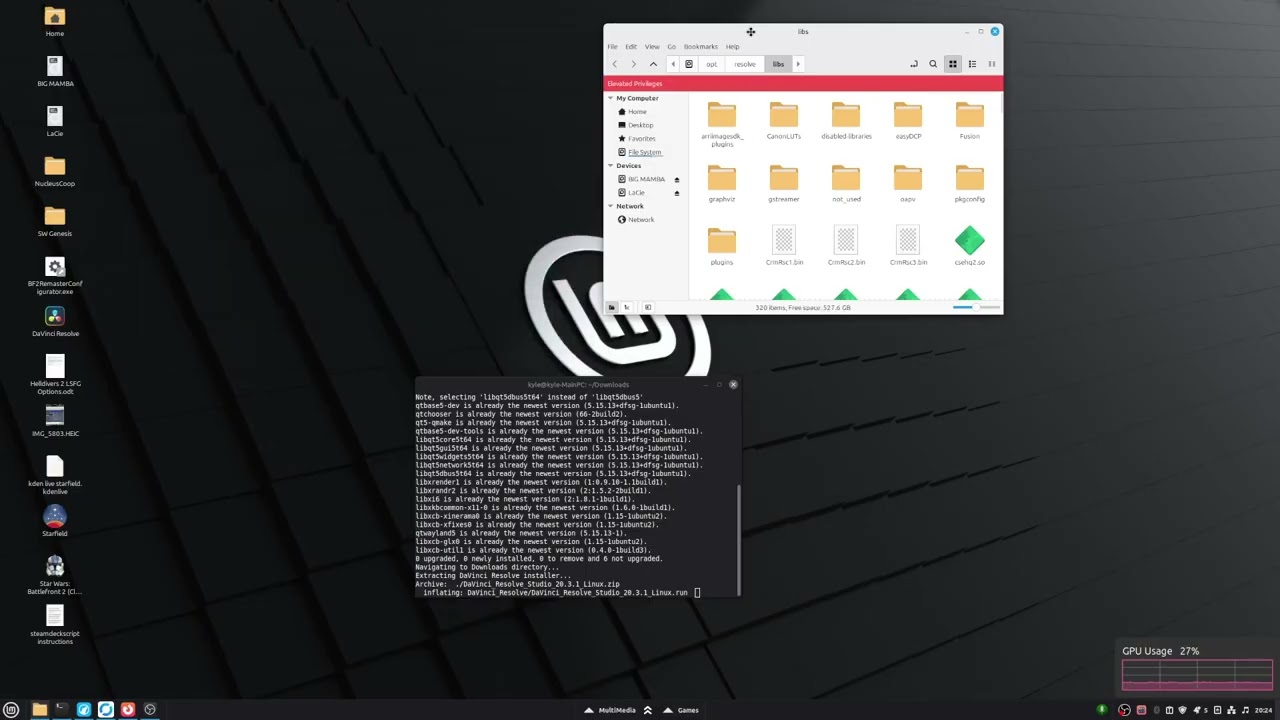Open the Go menu

pos(672,47)
